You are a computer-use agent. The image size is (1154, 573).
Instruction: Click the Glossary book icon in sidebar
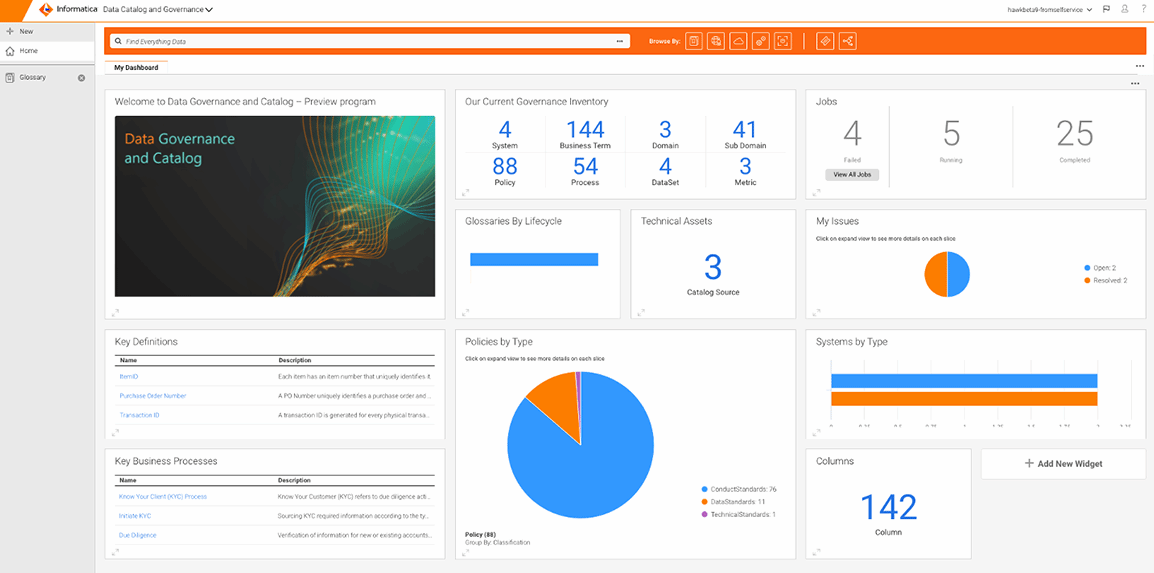[x=10, y=77]
